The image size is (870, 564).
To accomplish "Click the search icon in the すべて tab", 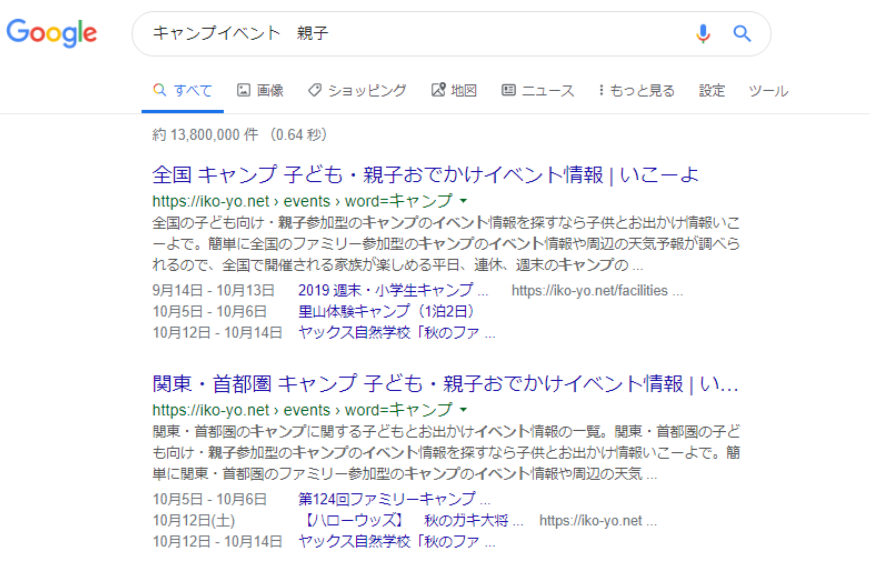I will click(x=159, y=90).
